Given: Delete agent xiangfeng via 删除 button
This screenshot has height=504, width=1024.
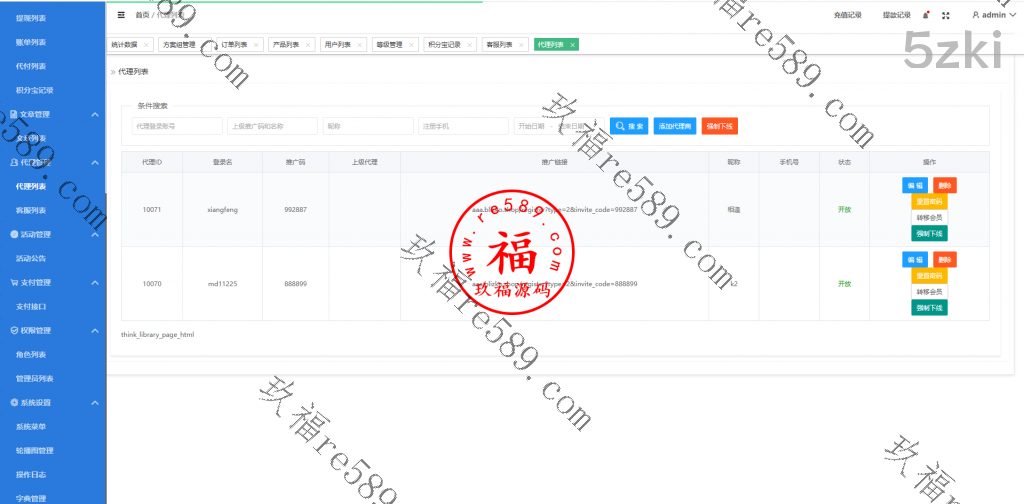Looking at the screenshot, I should pyautogui.click(x=945, y=185).
